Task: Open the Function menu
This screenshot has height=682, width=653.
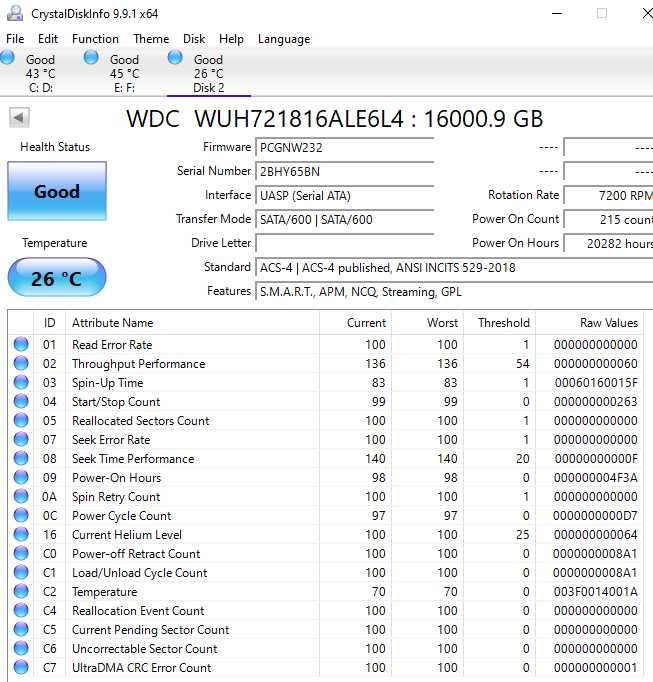Action: click(x=95, y=39)
